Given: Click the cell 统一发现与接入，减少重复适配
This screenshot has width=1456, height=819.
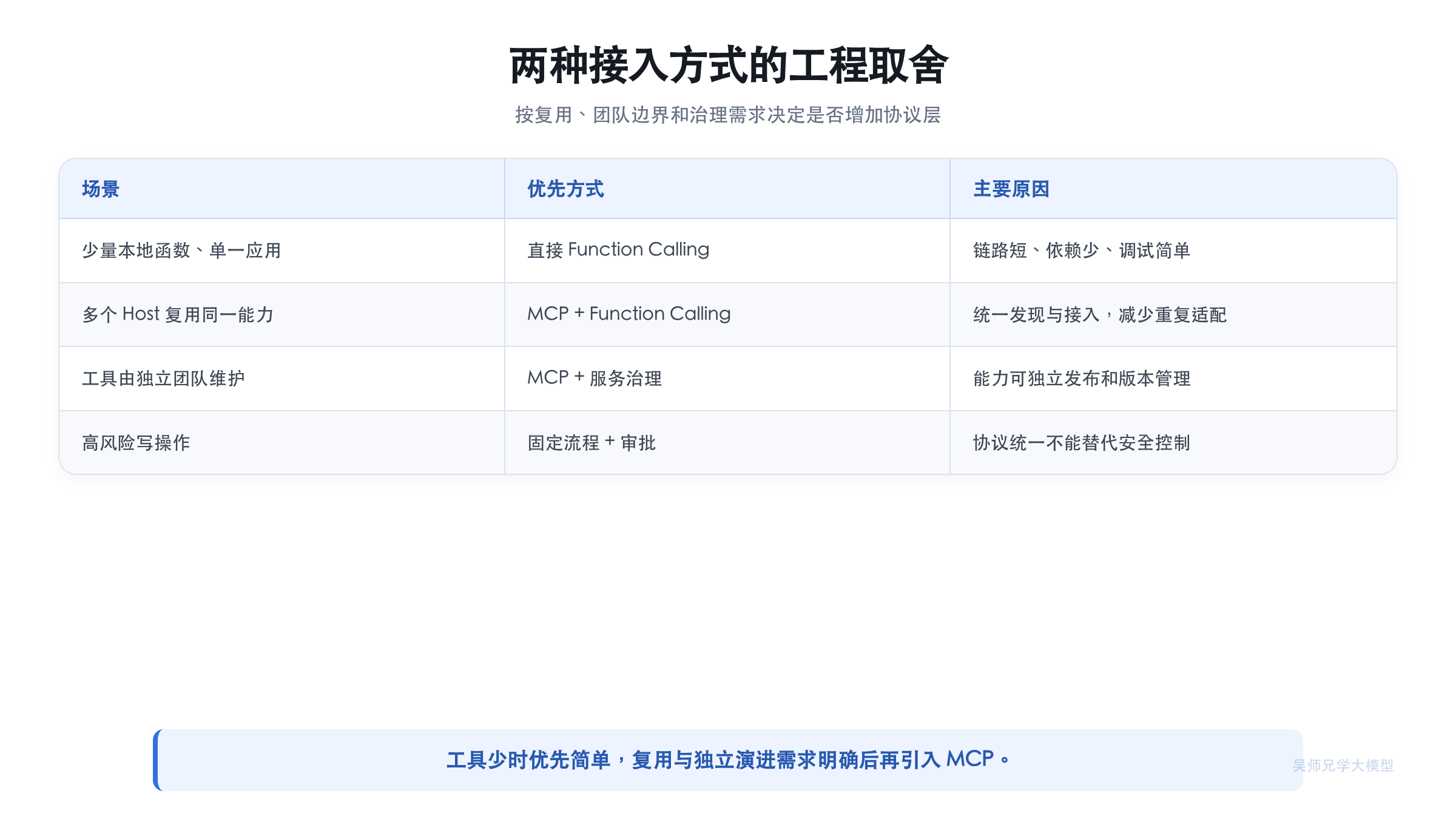Looking at the screenshot, I should pyautogui.click(x=1173, y=314).
